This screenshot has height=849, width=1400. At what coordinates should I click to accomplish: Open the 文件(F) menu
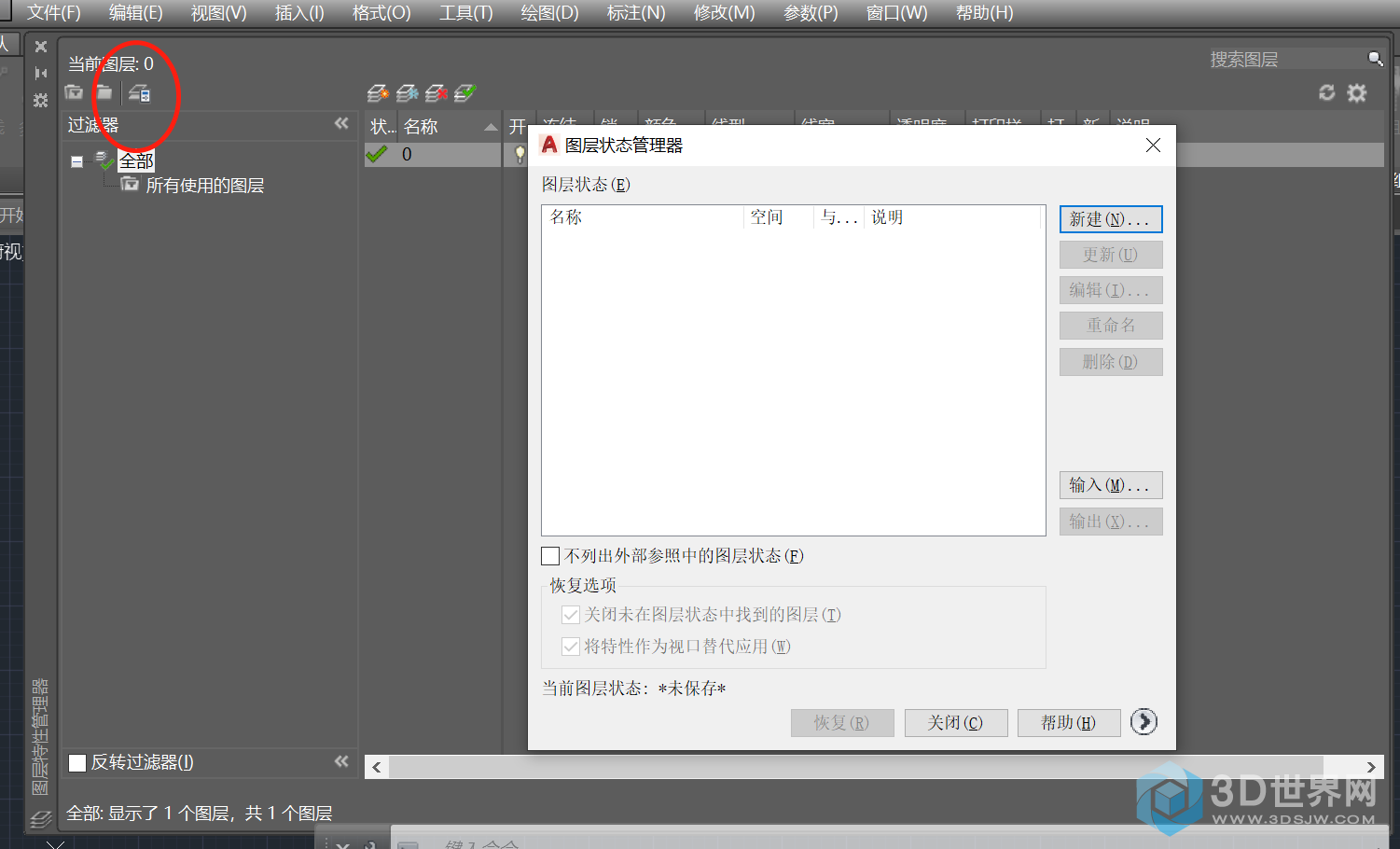coord(54,13)
